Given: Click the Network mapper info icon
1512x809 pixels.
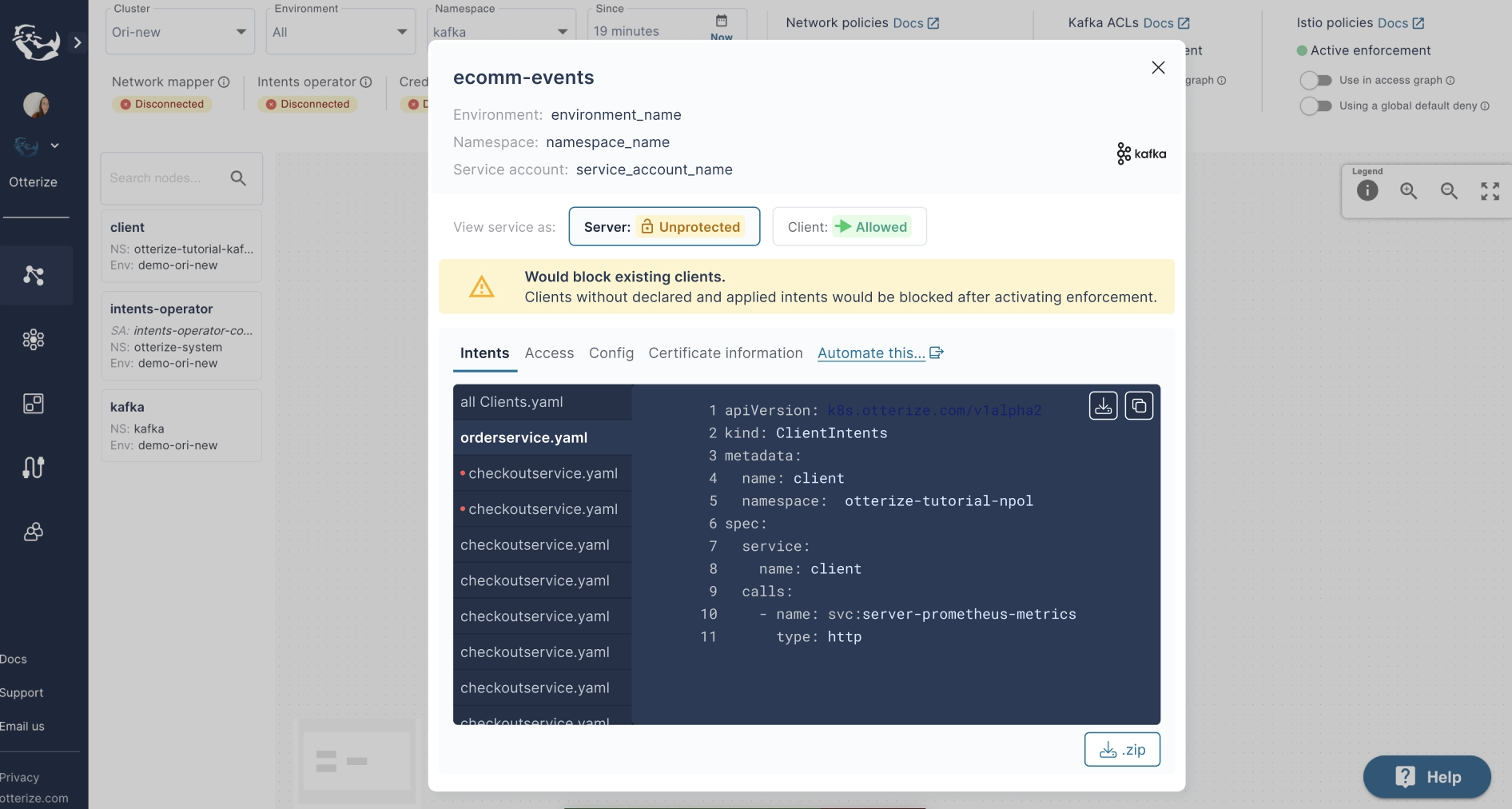Looking at the screenshot, I should click(224, 82).
